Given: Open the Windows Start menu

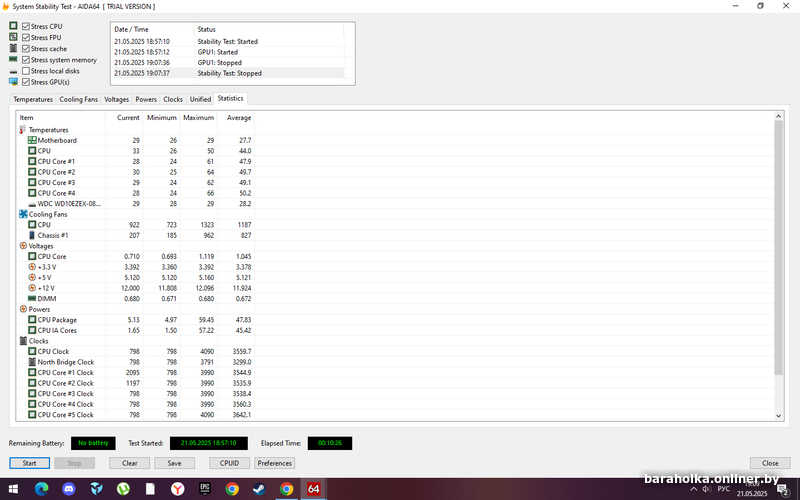Looking at the screenshot, I should (14, 489).
